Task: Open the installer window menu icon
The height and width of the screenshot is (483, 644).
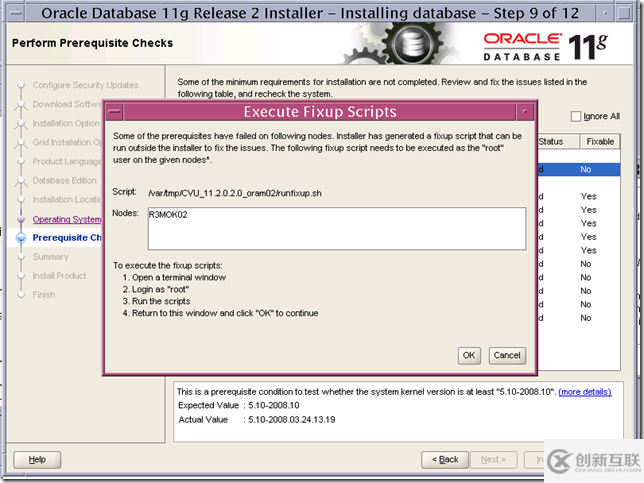Action: 16,13
